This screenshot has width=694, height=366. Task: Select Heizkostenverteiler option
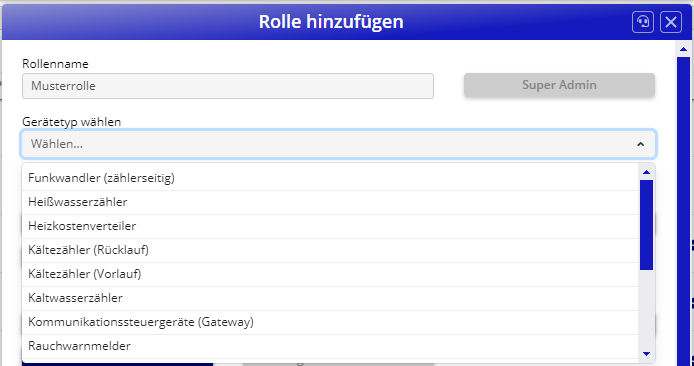(330, 226)
